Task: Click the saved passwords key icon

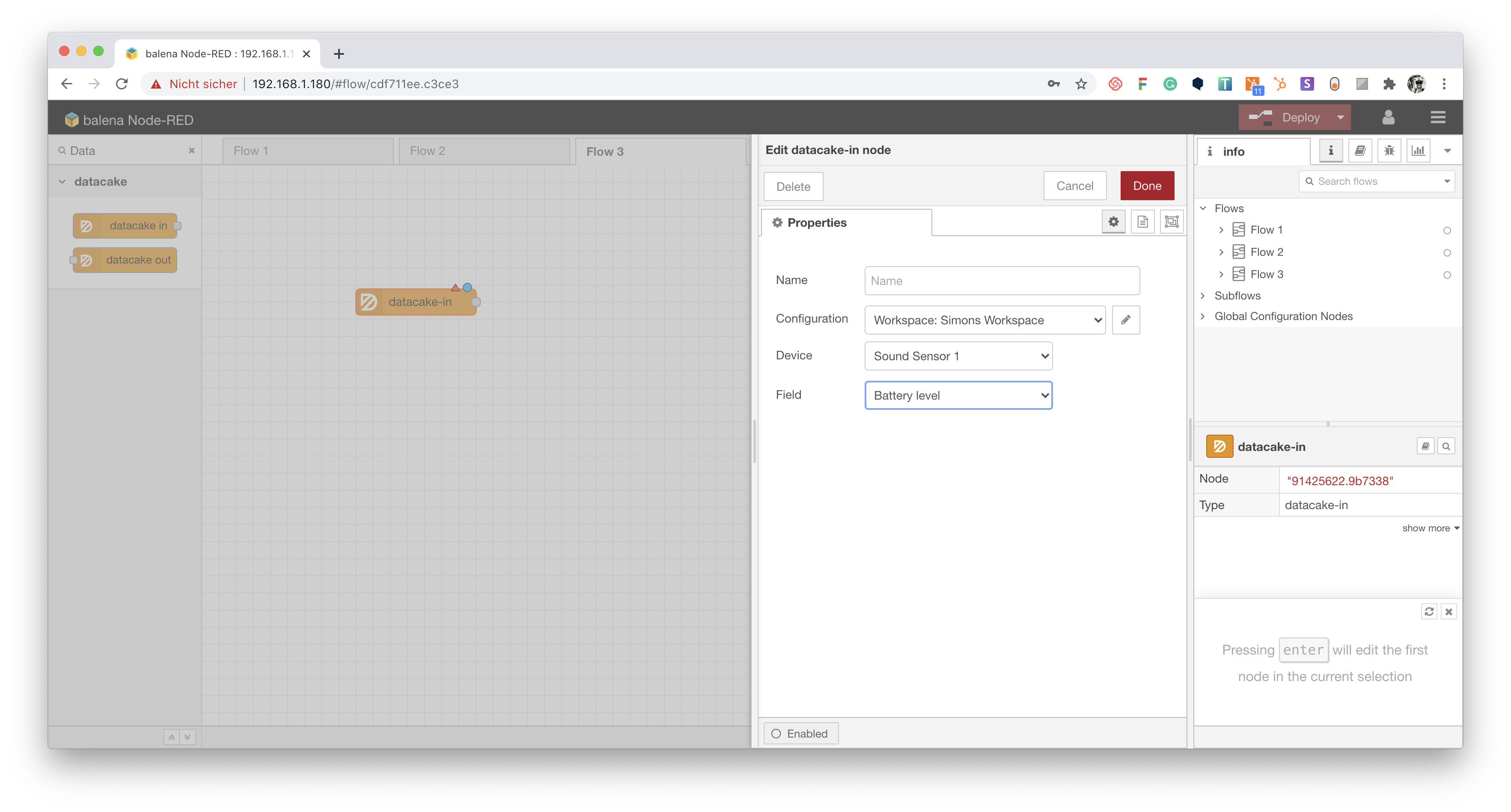Action: [1053, 84]
